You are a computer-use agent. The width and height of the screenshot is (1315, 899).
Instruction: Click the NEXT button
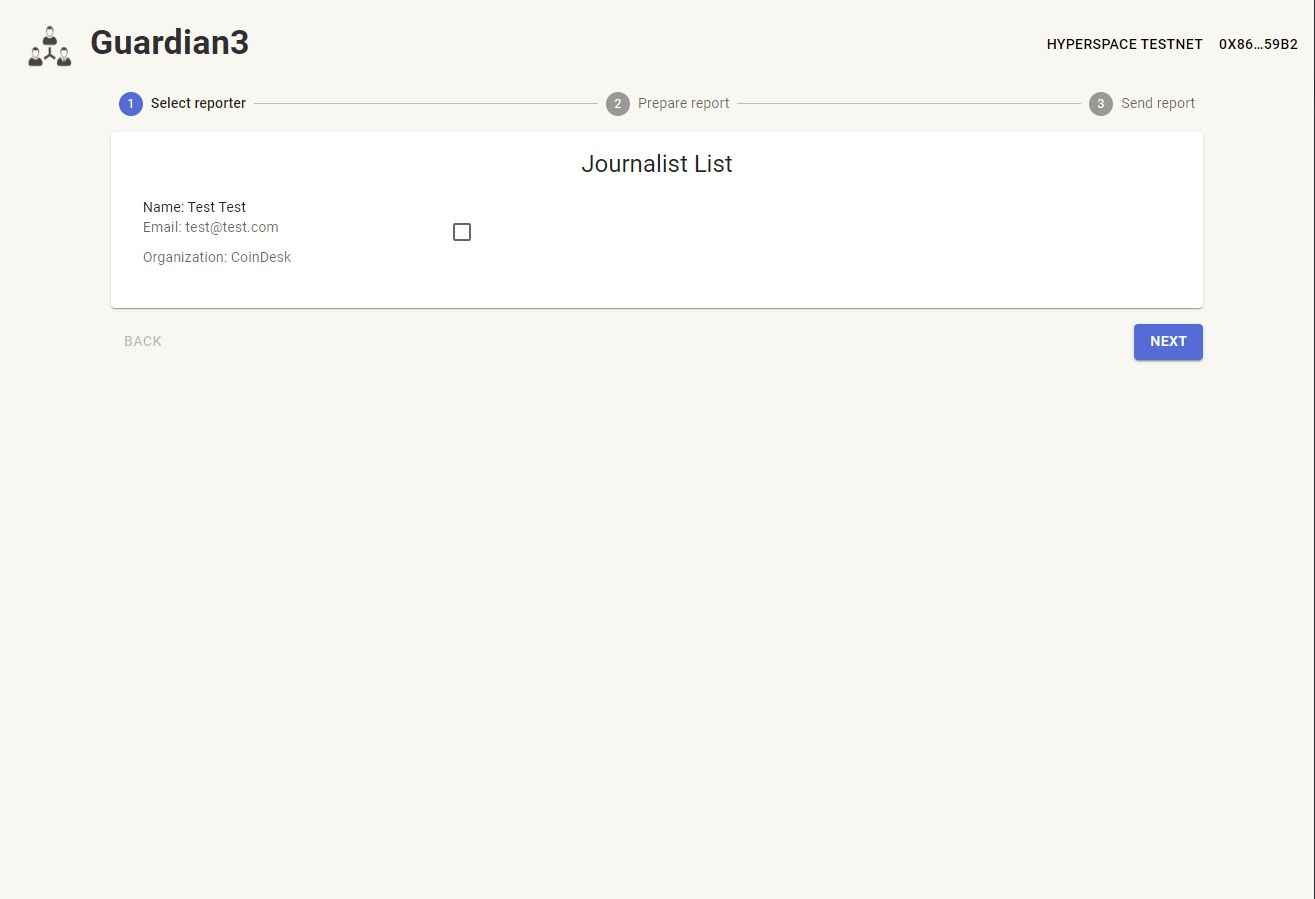coord(1168,342)
